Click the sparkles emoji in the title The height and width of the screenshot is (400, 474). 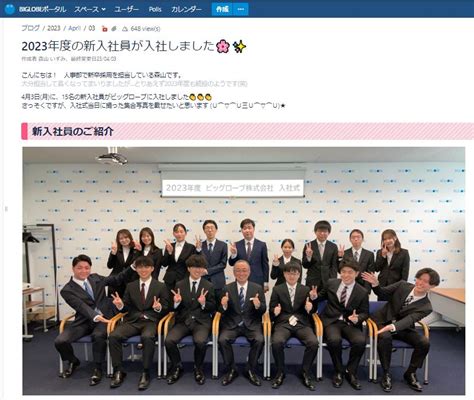pyautogui.click(x=239, y=46)
